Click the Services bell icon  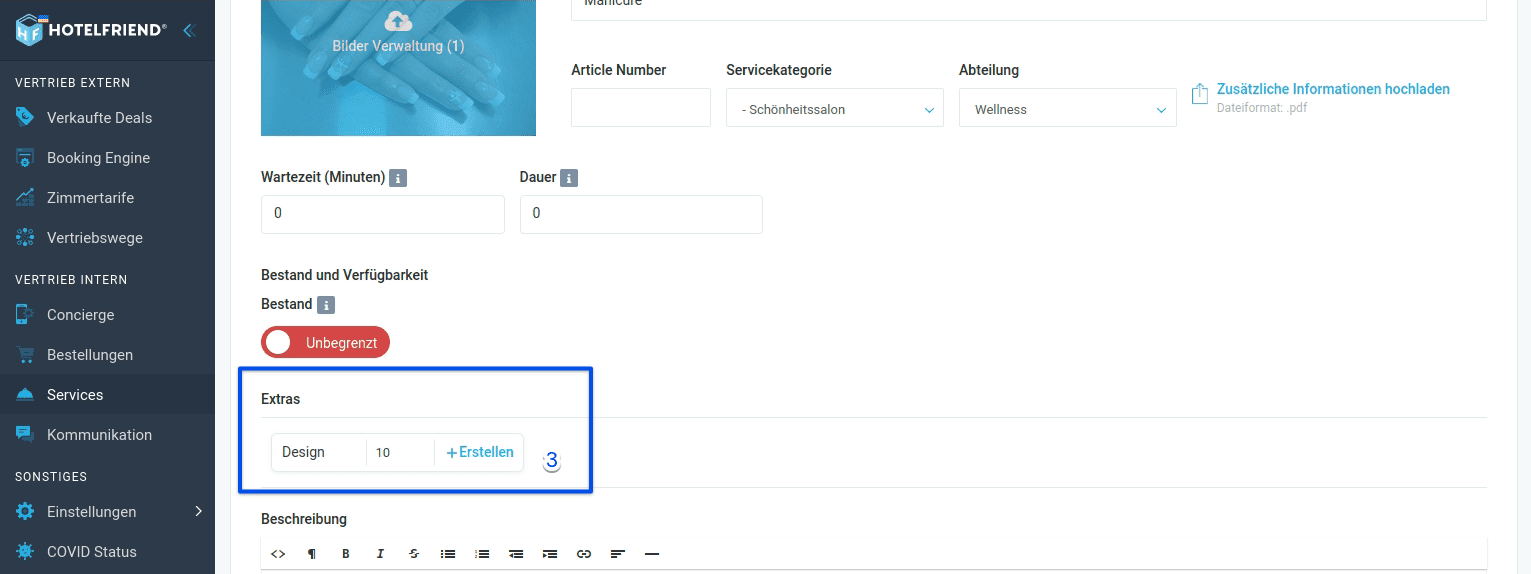(25, 395)
